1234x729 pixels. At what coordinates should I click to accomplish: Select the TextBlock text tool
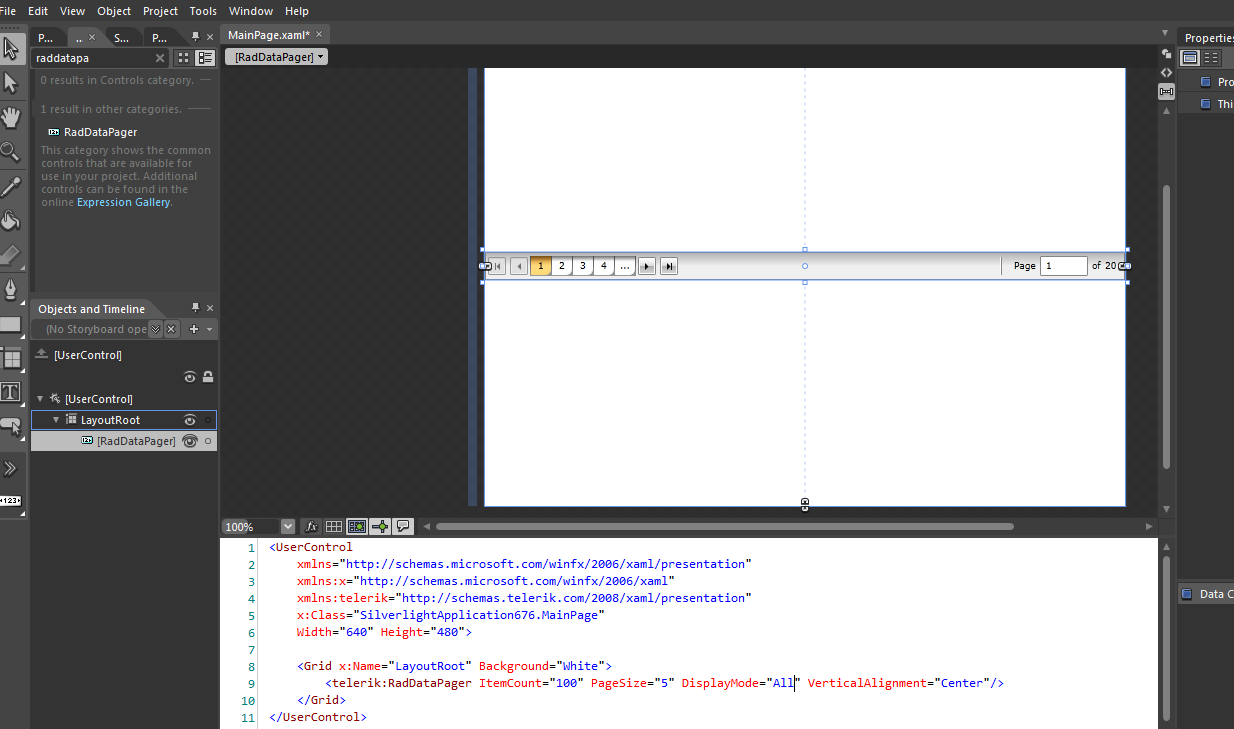[11, 391]
